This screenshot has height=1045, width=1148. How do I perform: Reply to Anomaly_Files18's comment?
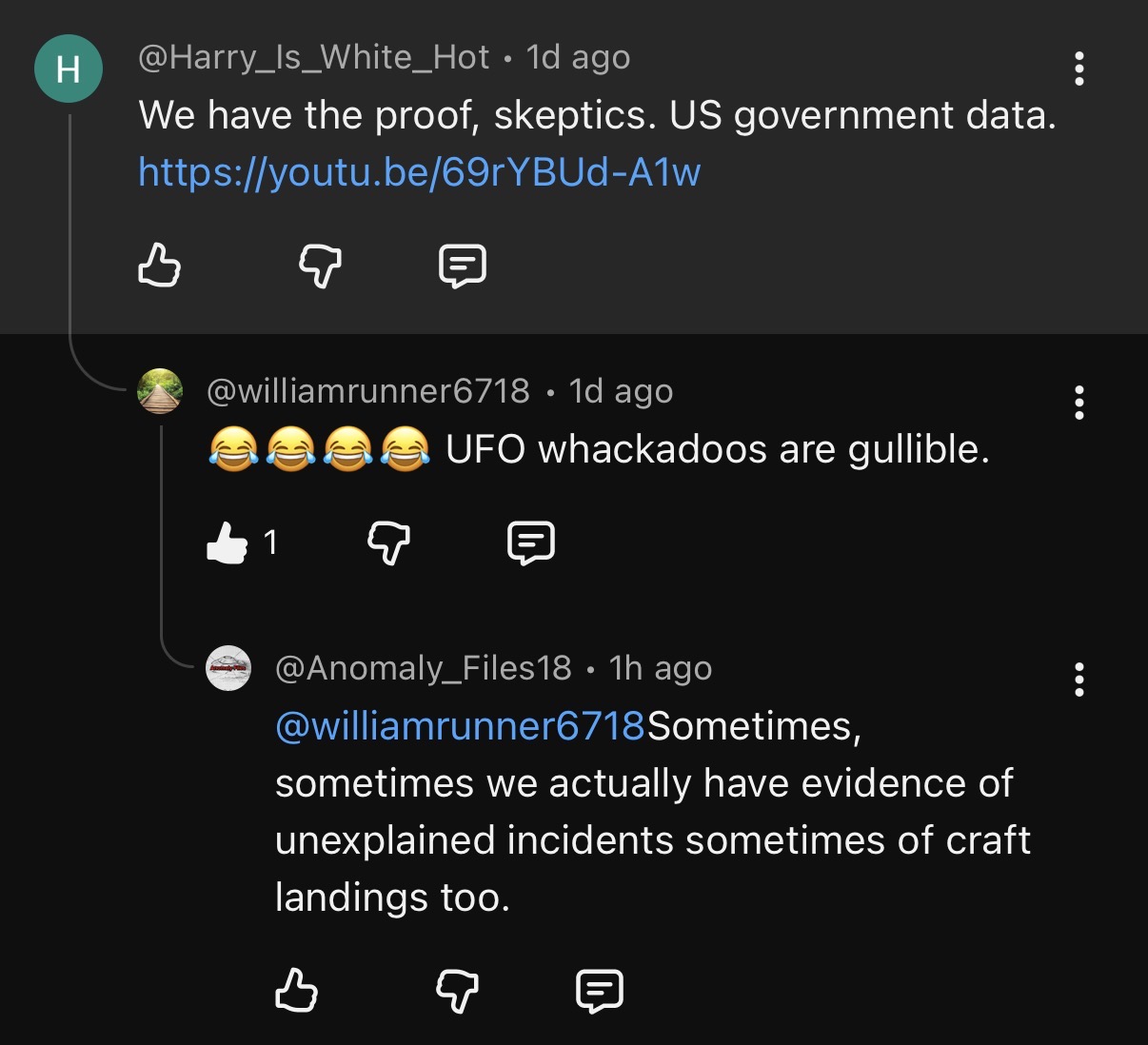[x=600, y=991]
